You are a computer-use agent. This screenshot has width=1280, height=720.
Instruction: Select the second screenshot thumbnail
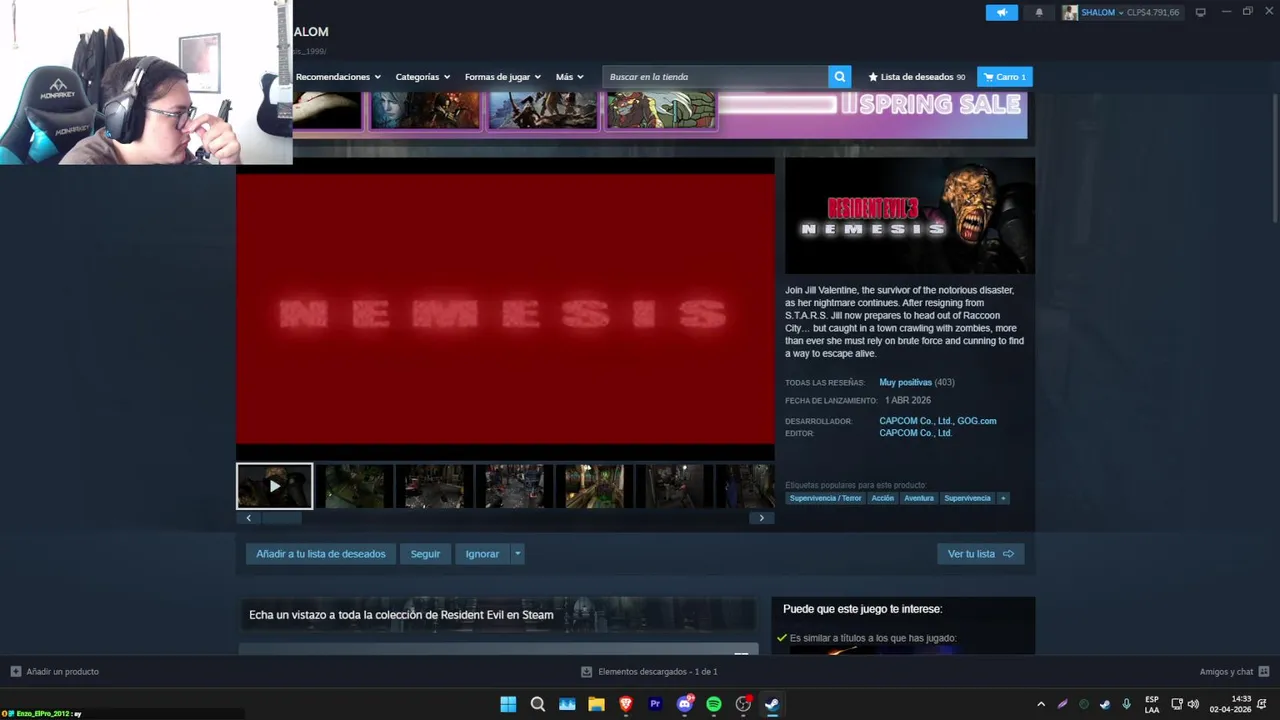pyautogui.click(x=354, y=486)
